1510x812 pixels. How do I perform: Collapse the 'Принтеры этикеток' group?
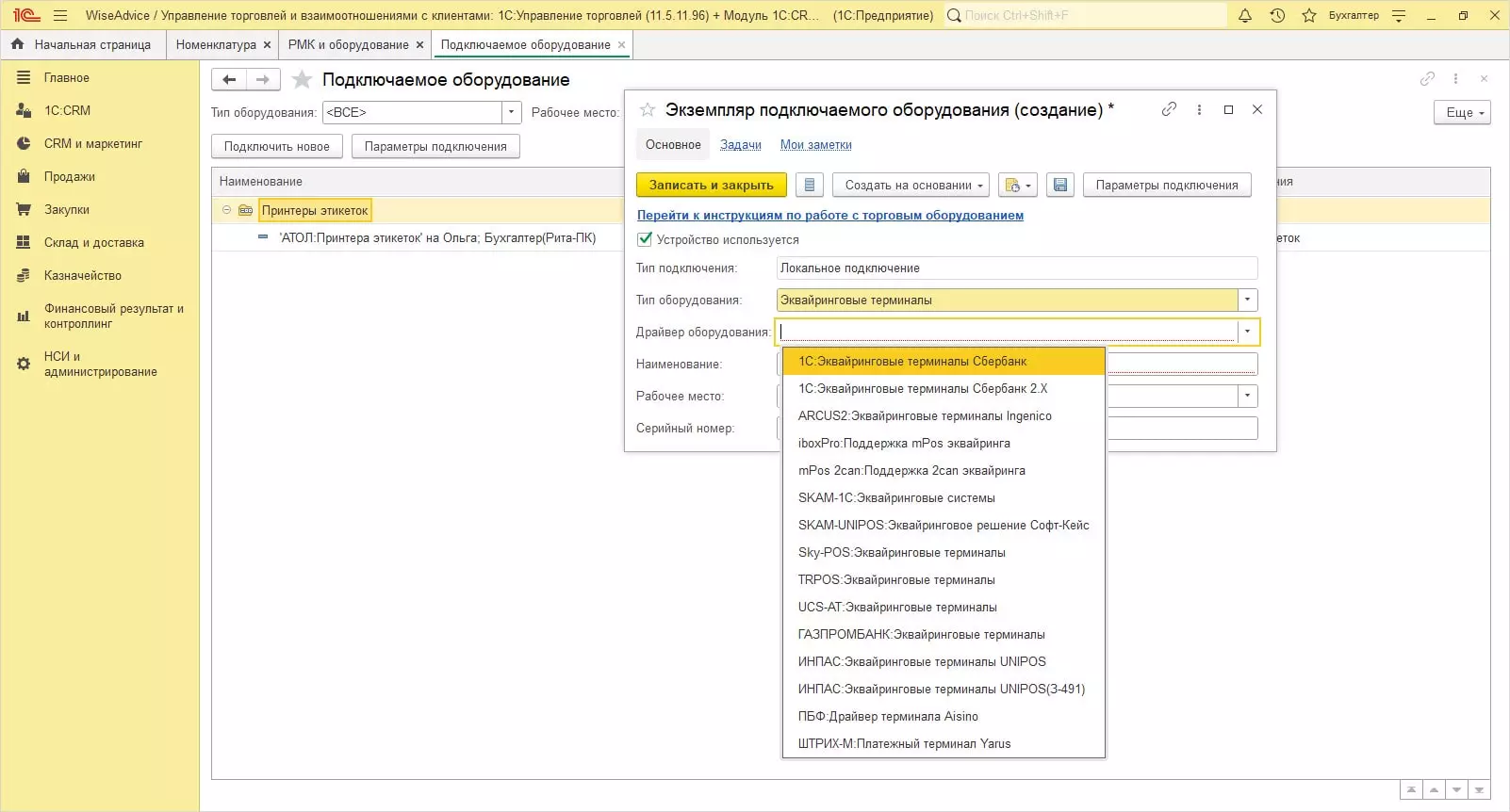[x=226, y=210]
